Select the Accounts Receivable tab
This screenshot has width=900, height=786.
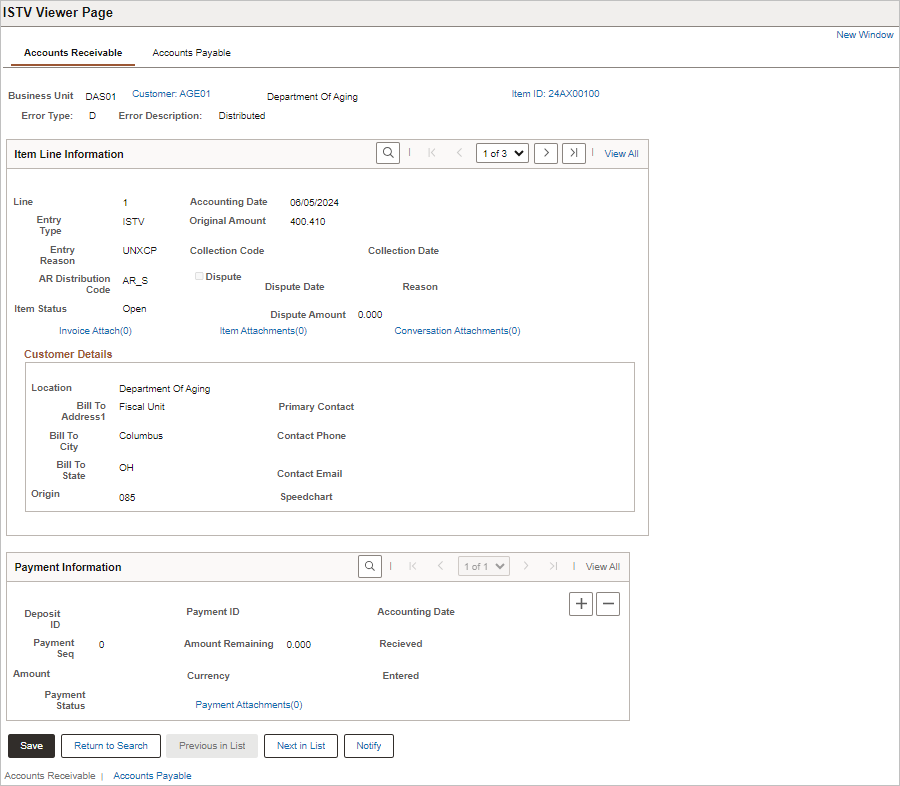click(73, 53)
